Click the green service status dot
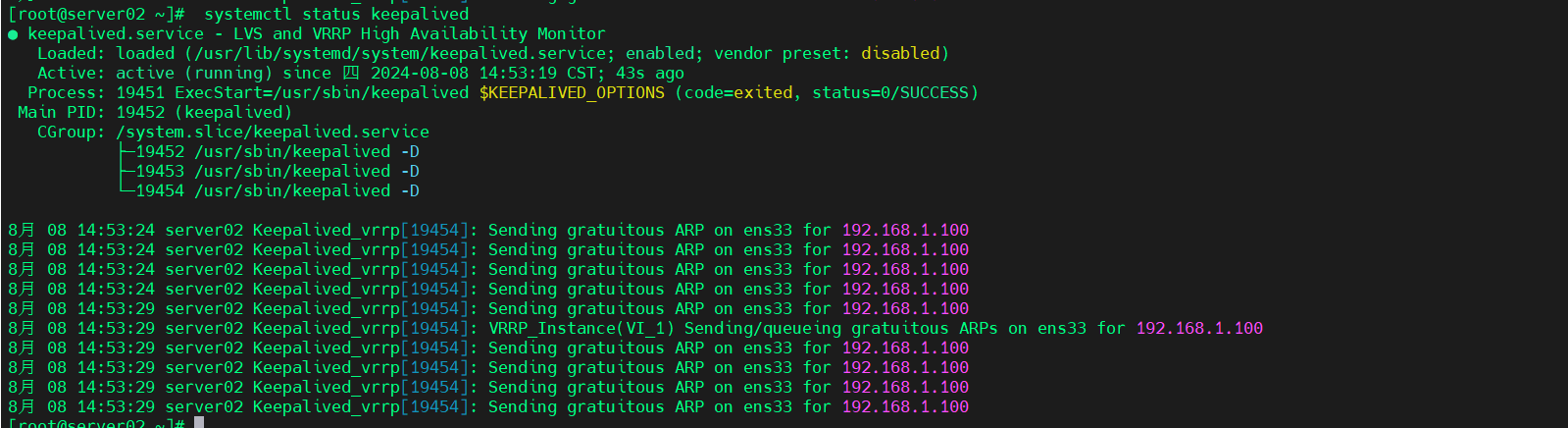 [13, 34]
